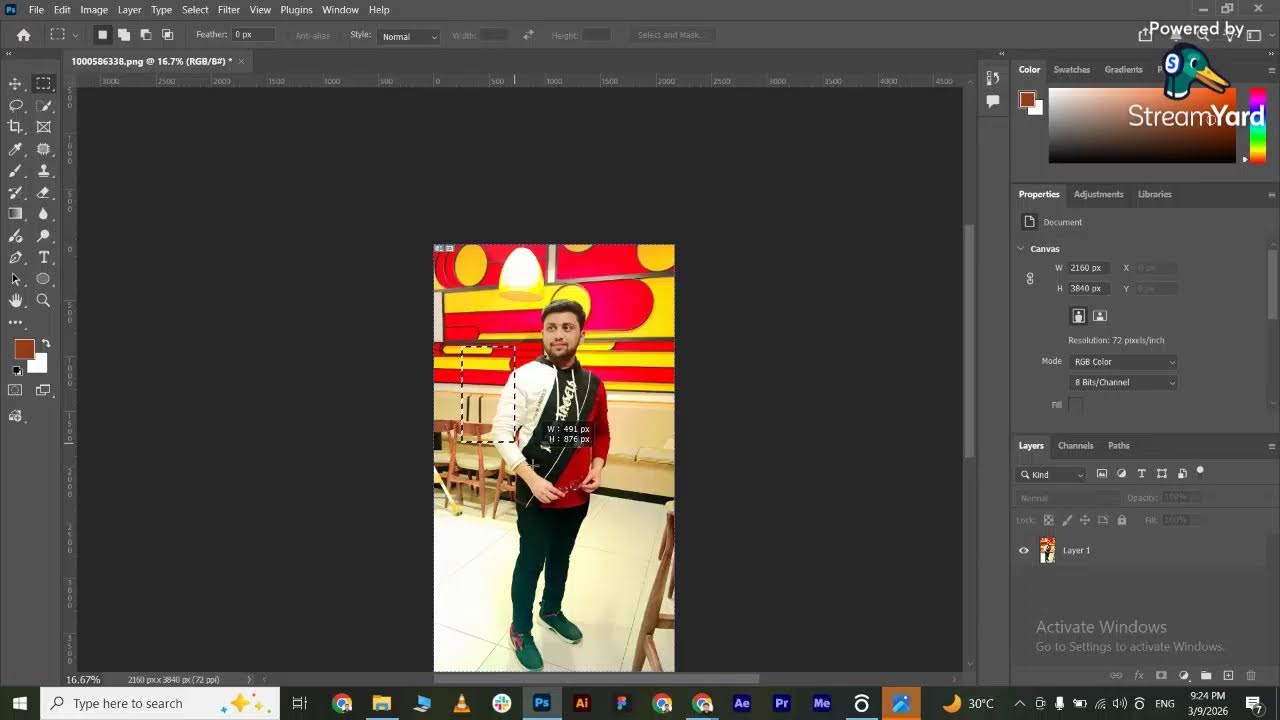Select the Crop tool
Viewport: 1280px width, 720px height.
(15, 127)
